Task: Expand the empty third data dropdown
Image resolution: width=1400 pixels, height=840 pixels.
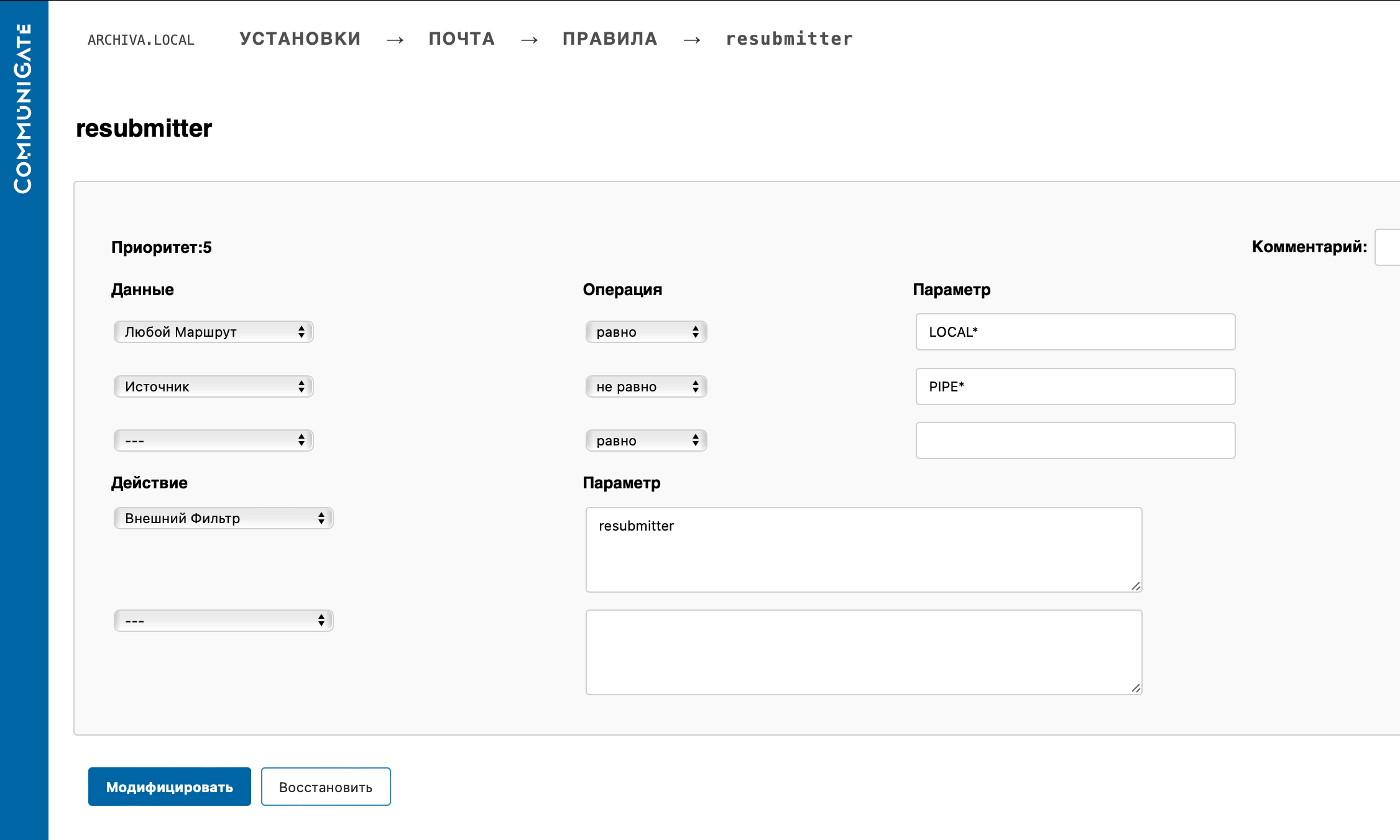Action: click(213, 441)
